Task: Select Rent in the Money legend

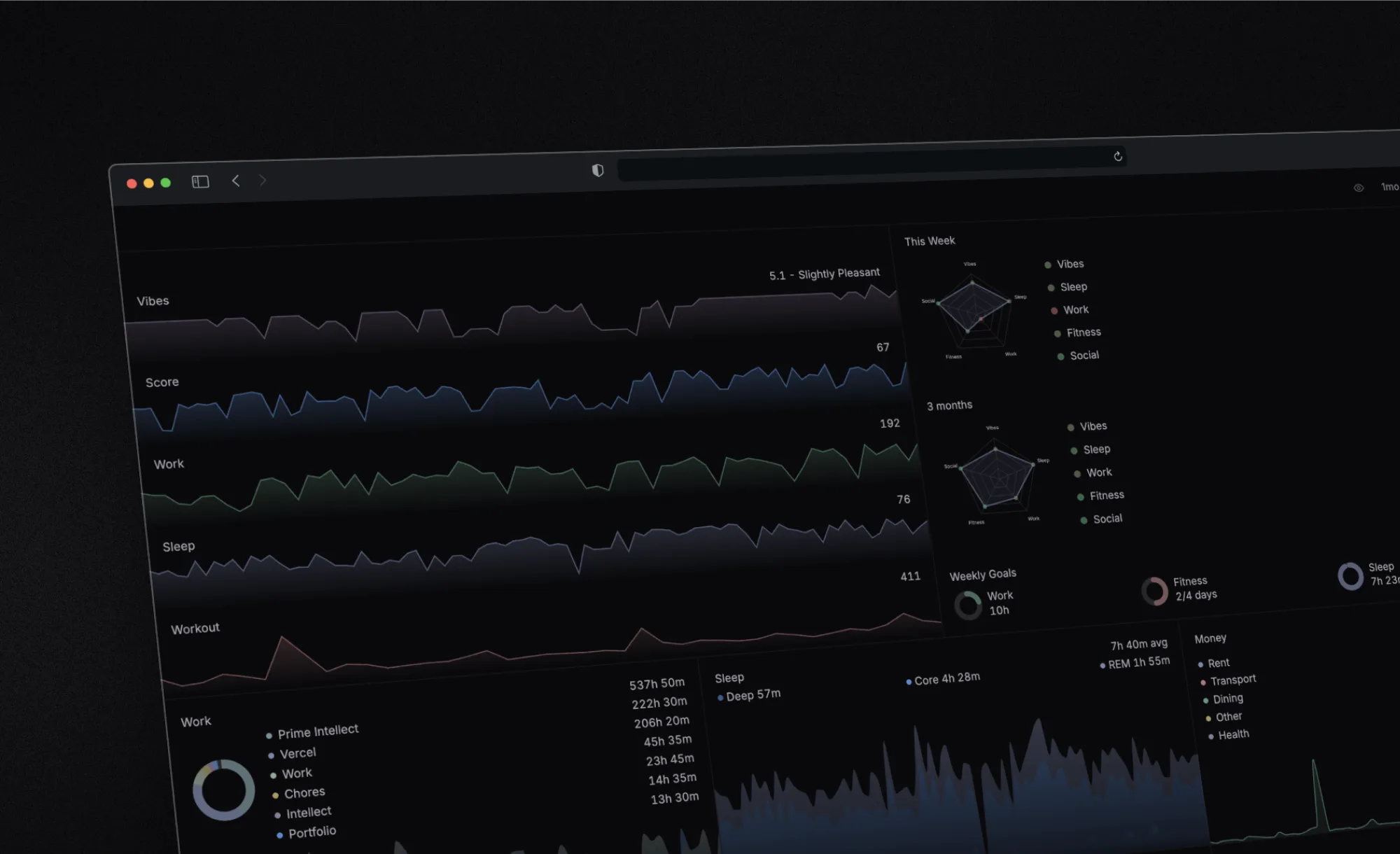Action: (1214, 663)
